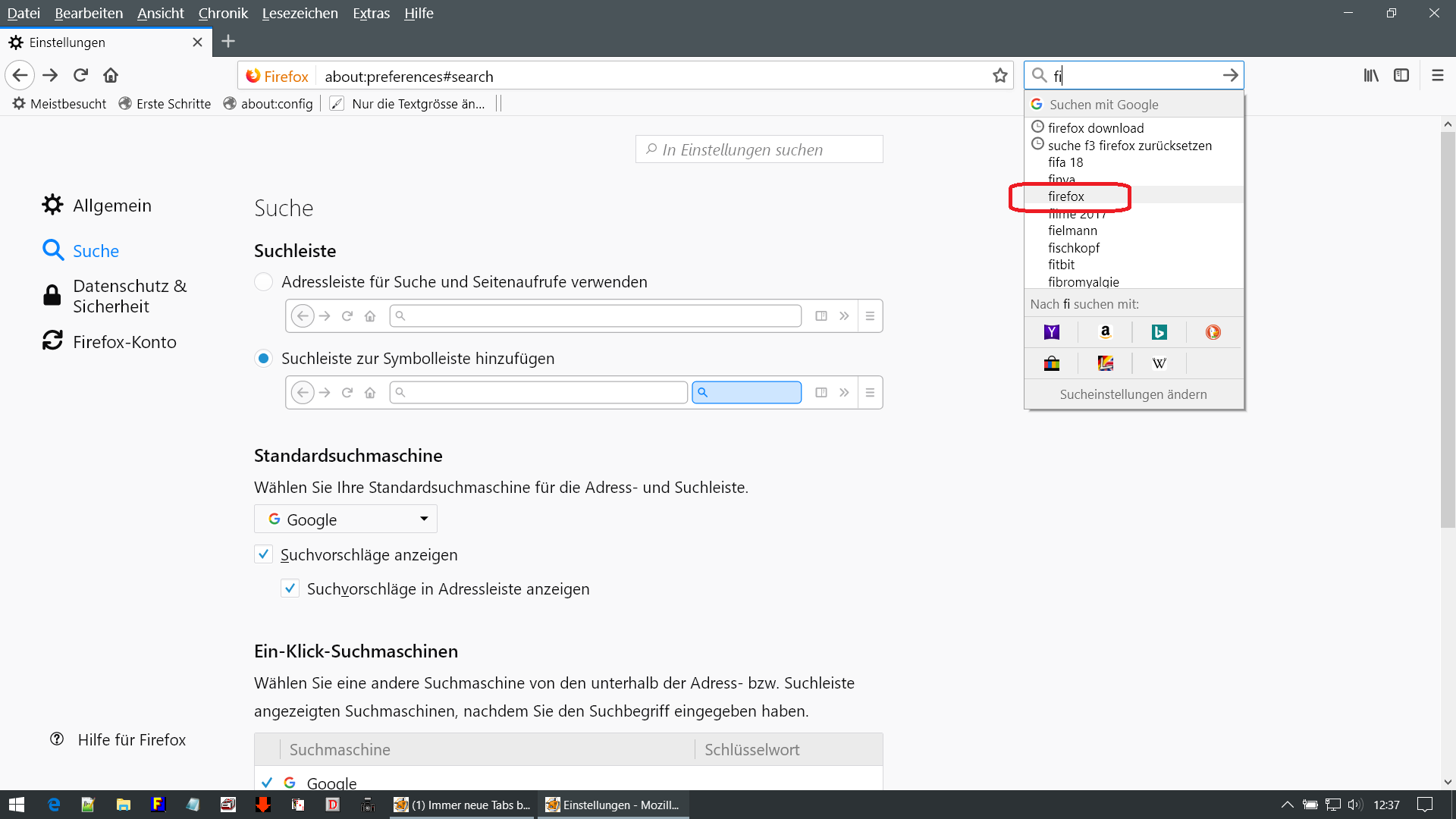Select Adressleiste für Suche radio button
1456x819 pixels.
[x=263, y=282]
